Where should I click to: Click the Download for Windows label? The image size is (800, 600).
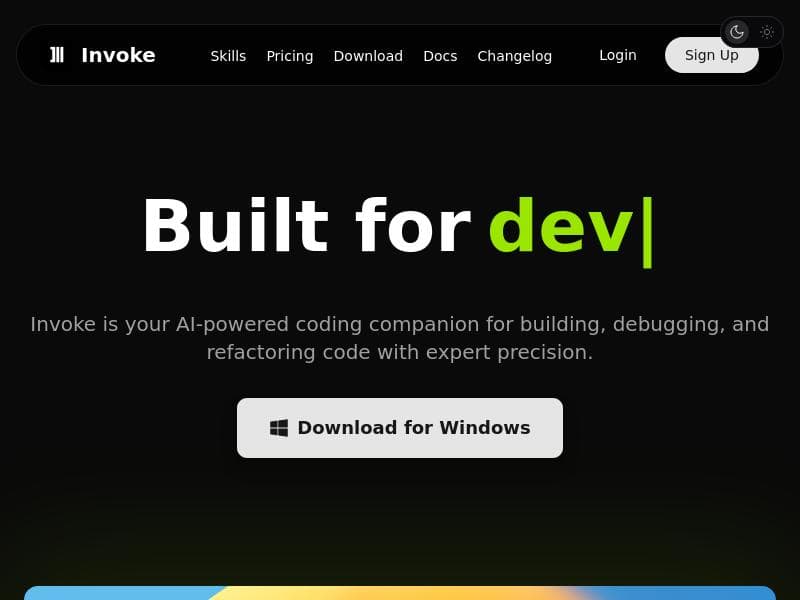(414, 428)
